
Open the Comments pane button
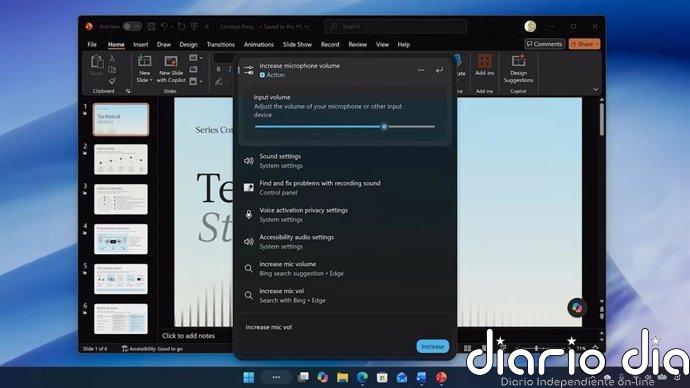(544, 44)
